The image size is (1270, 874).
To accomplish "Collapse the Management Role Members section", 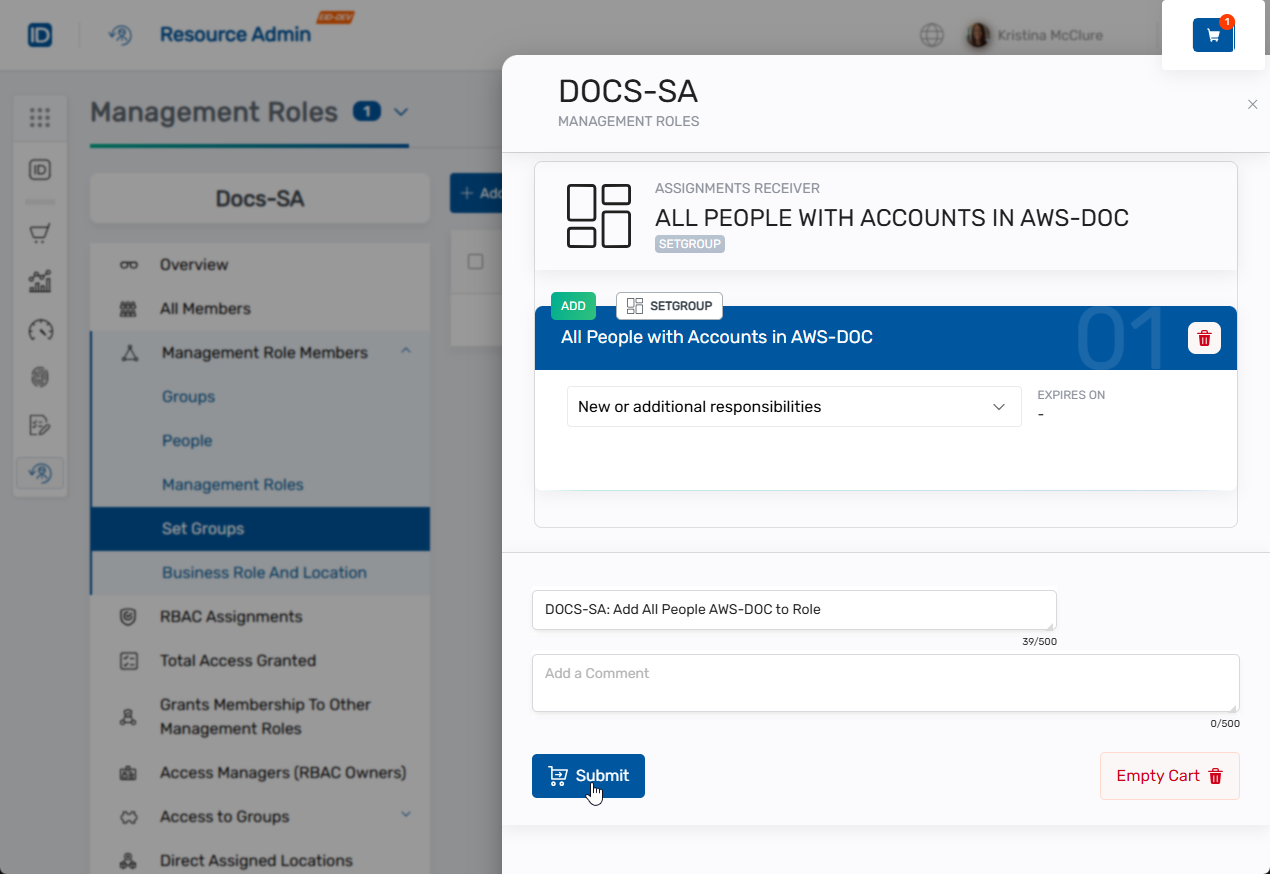I will point(406,351).
